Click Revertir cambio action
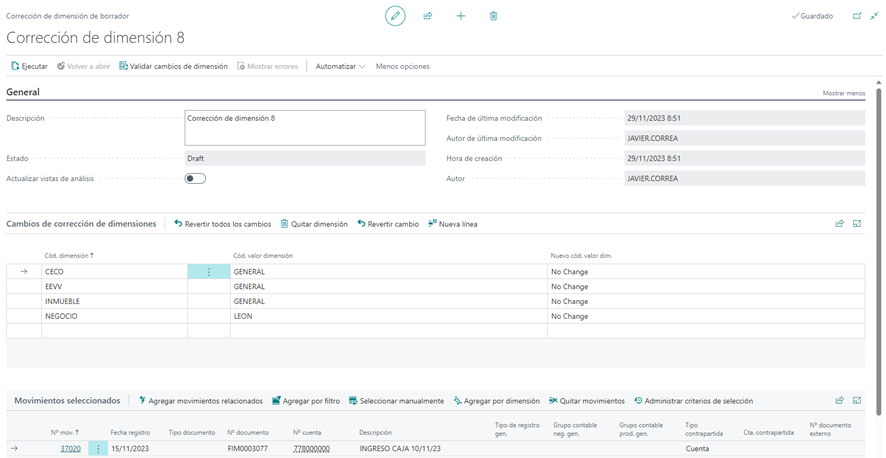 pos(388,224)
